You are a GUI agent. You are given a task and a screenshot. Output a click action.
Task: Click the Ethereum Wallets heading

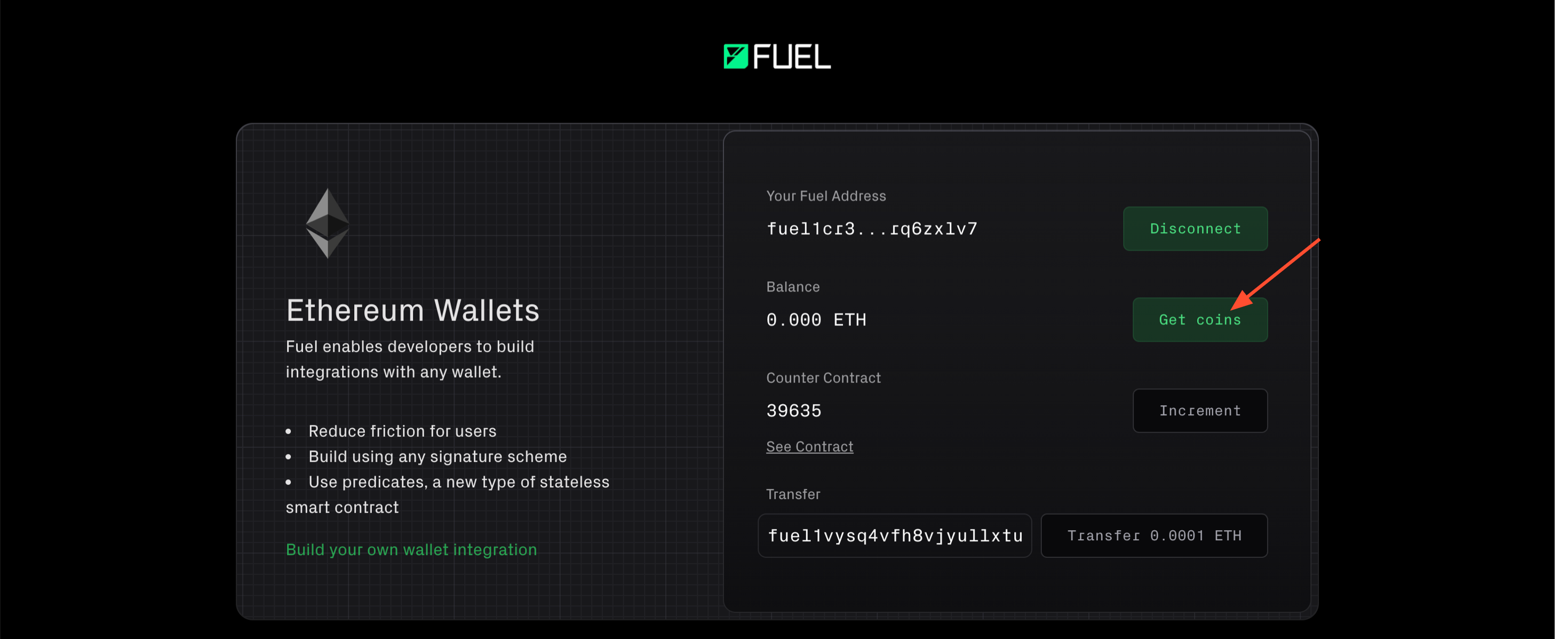413,310
